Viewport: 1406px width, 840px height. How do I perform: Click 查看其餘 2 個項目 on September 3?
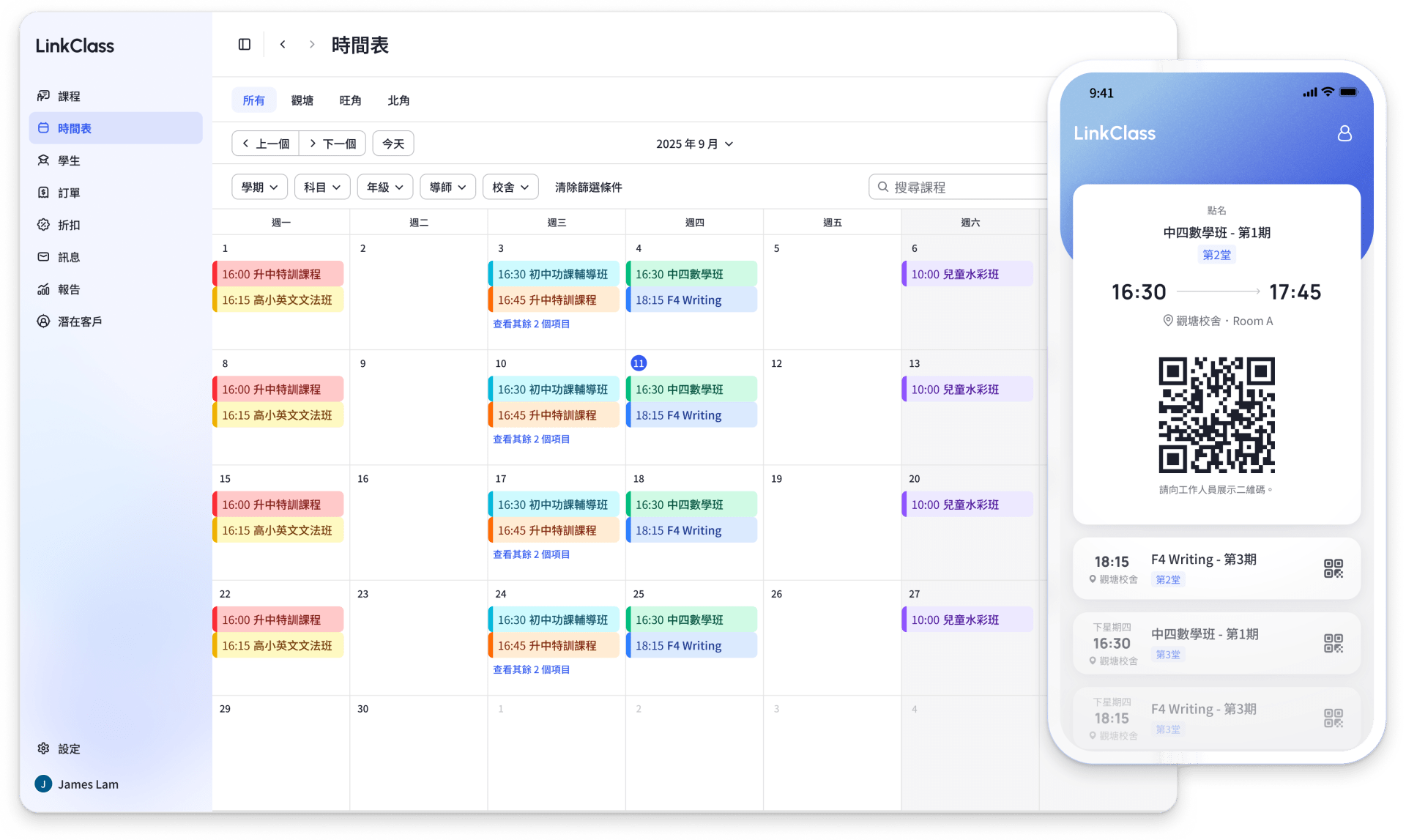532,324
